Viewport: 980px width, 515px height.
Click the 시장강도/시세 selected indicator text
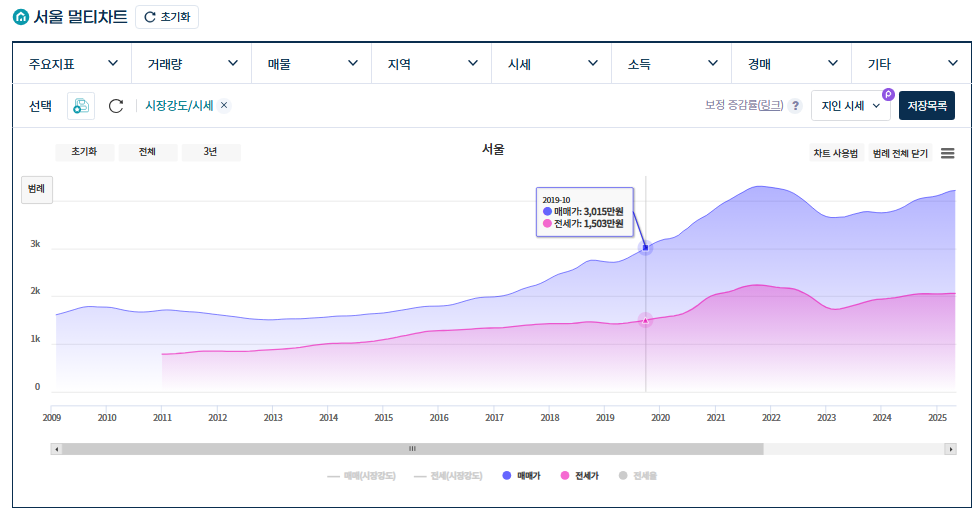click(x=179, y=106)
